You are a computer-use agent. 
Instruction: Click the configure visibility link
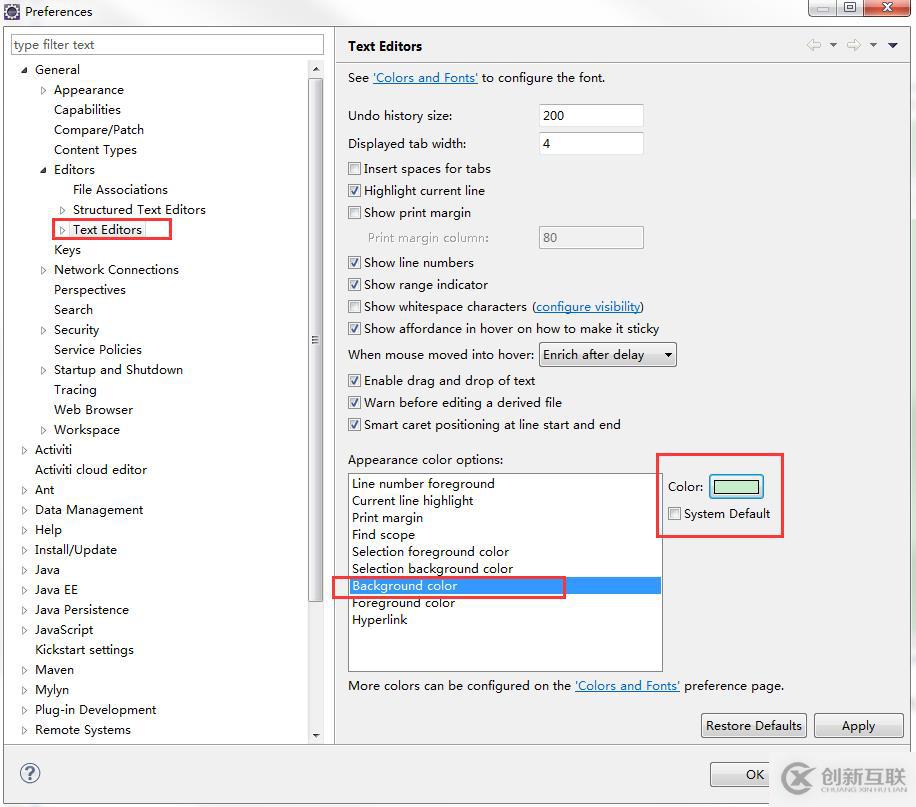(x=588, y=307)
